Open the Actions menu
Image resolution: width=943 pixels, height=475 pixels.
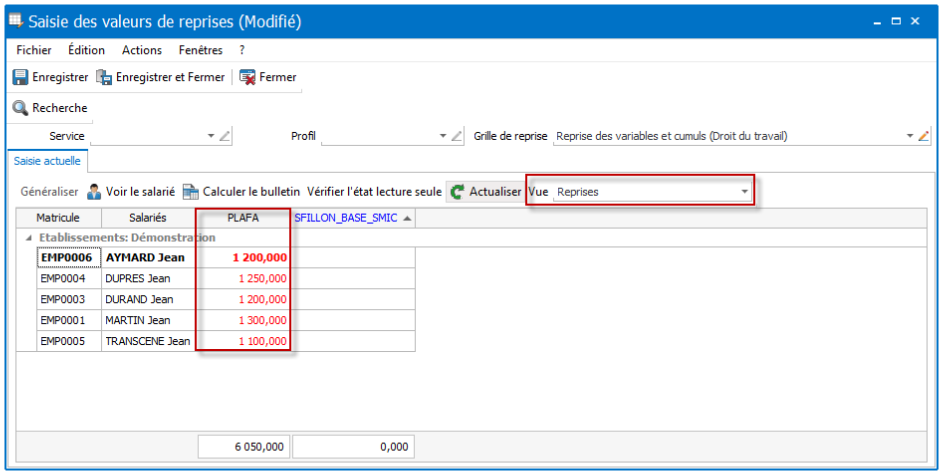(x=142, y=50)
